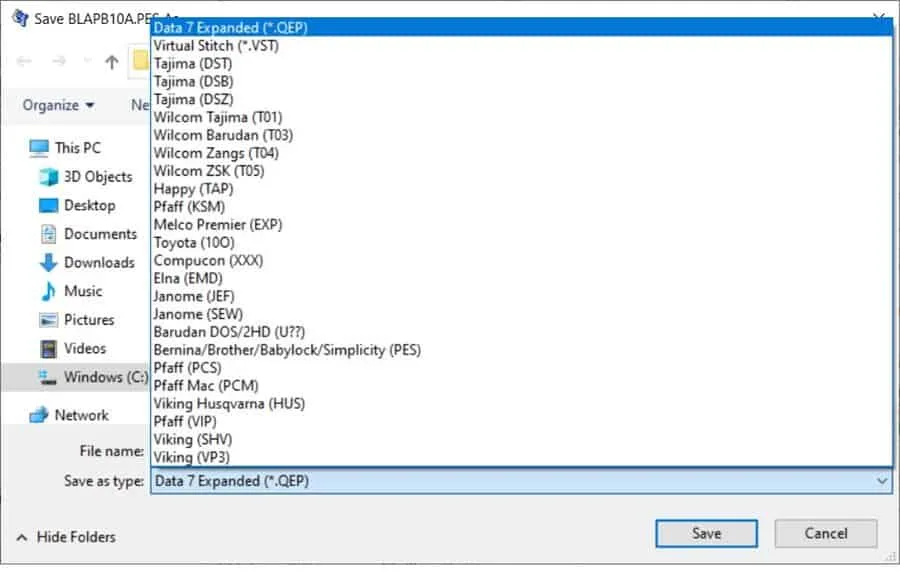Click the Network icon in sidebar
Viewport: 900px width, 573px height.
coord(39,415)
